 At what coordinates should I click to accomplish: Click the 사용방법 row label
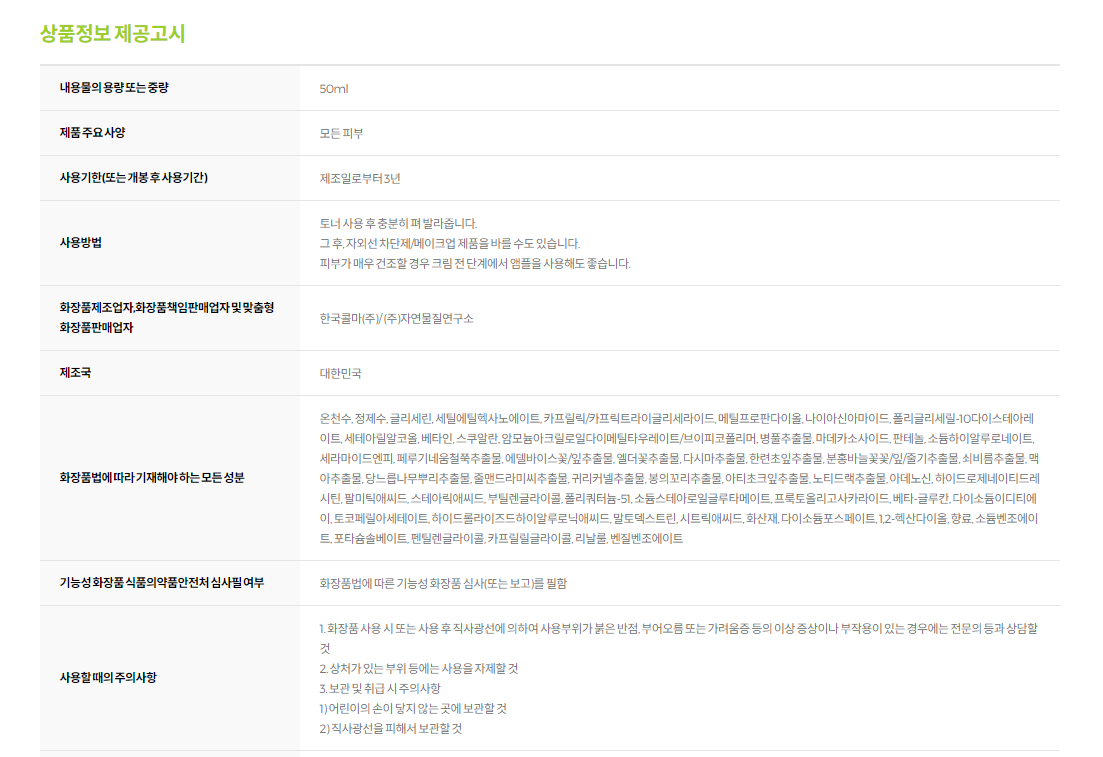pos(81,242)
